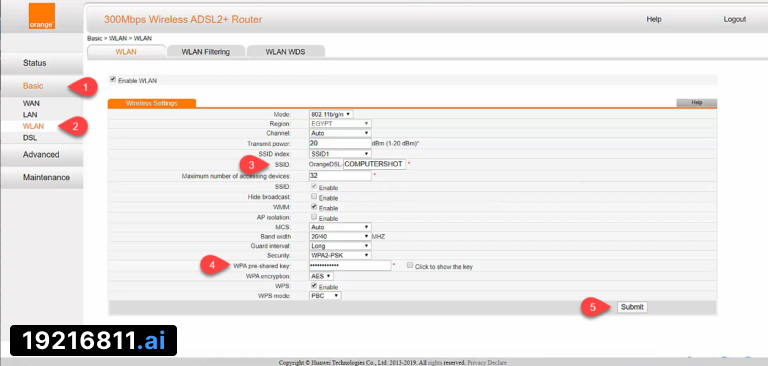Open the Status menu
Screen dimensions: 768x366
click(x=35, y=63)
